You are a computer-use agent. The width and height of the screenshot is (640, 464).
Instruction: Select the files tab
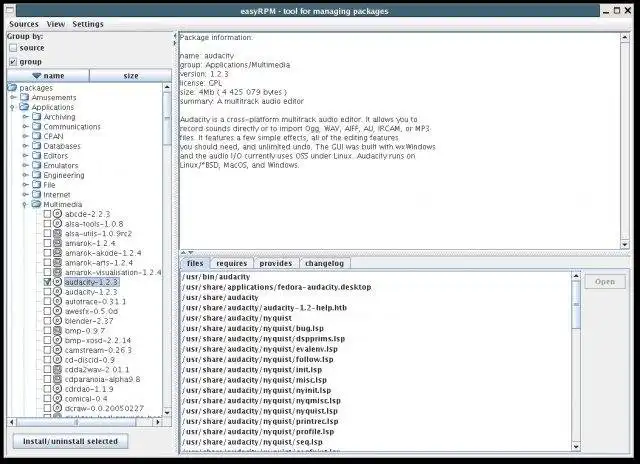[x=195, y=263]
